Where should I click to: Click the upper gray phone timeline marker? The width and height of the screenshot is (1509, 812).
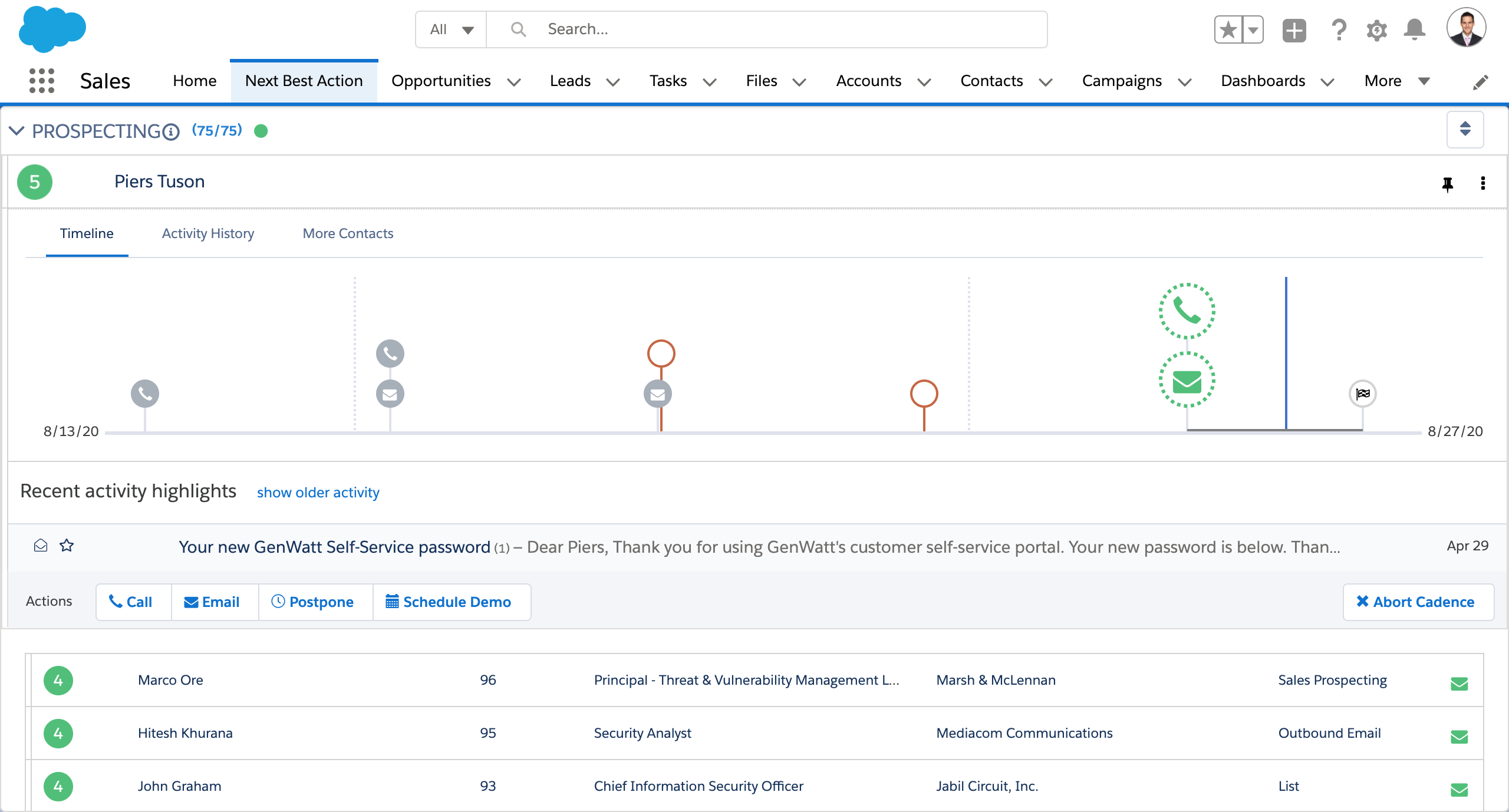click(x=390, y=354)
